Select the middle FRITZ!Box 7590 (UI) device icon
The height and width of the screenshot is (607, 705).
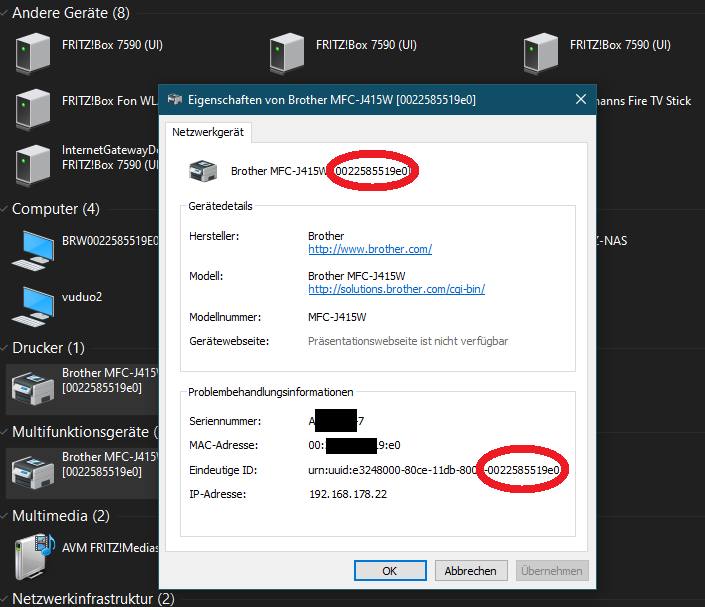click(x=287, y=53)
